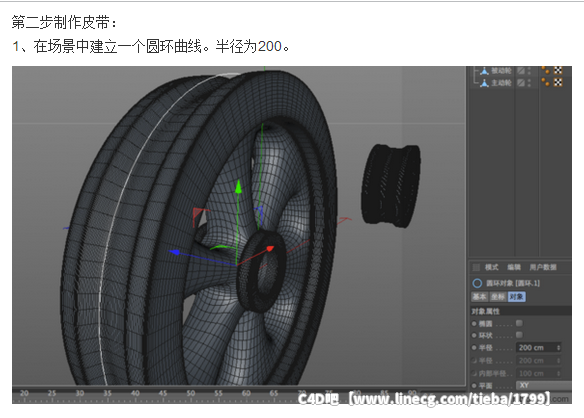
Task: Click the keyframe dot beside 椭圆
Action: click(474, 324)
